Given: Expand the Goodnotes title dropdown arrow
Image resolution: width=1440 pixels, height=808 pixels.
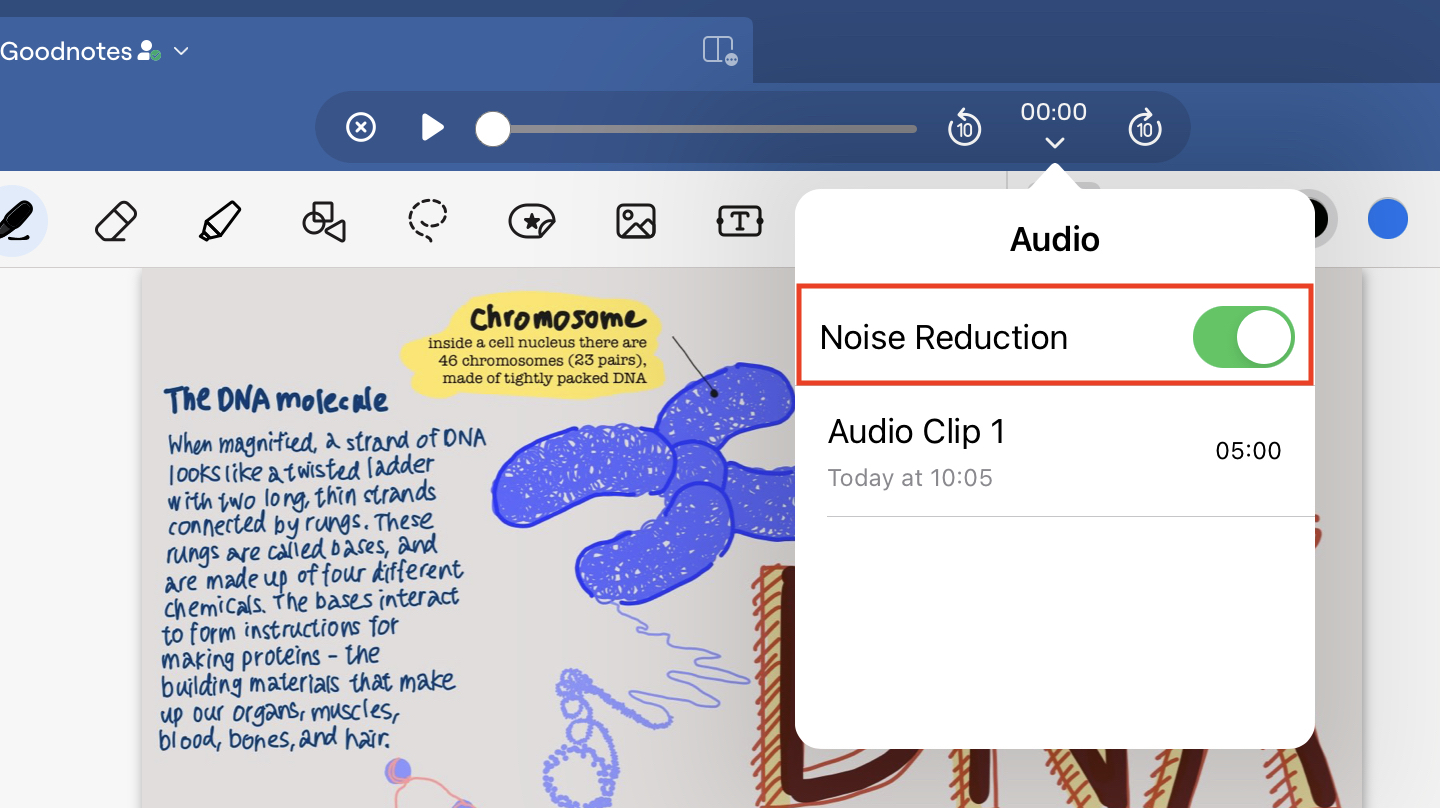Looking at the screenshot, I should (181, 51).
